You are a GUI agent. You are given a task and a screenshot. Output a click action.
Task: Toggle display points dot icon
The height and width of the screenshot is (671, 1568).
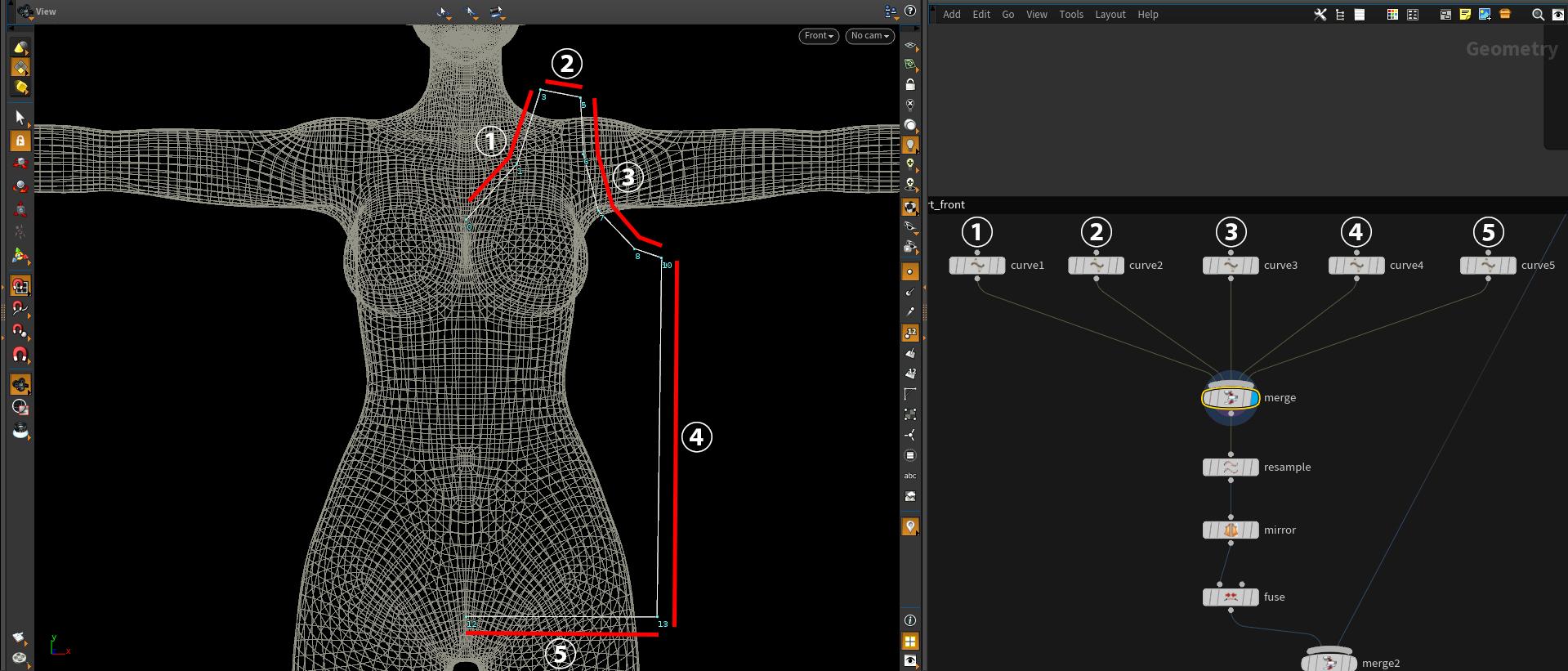(910, 271)
